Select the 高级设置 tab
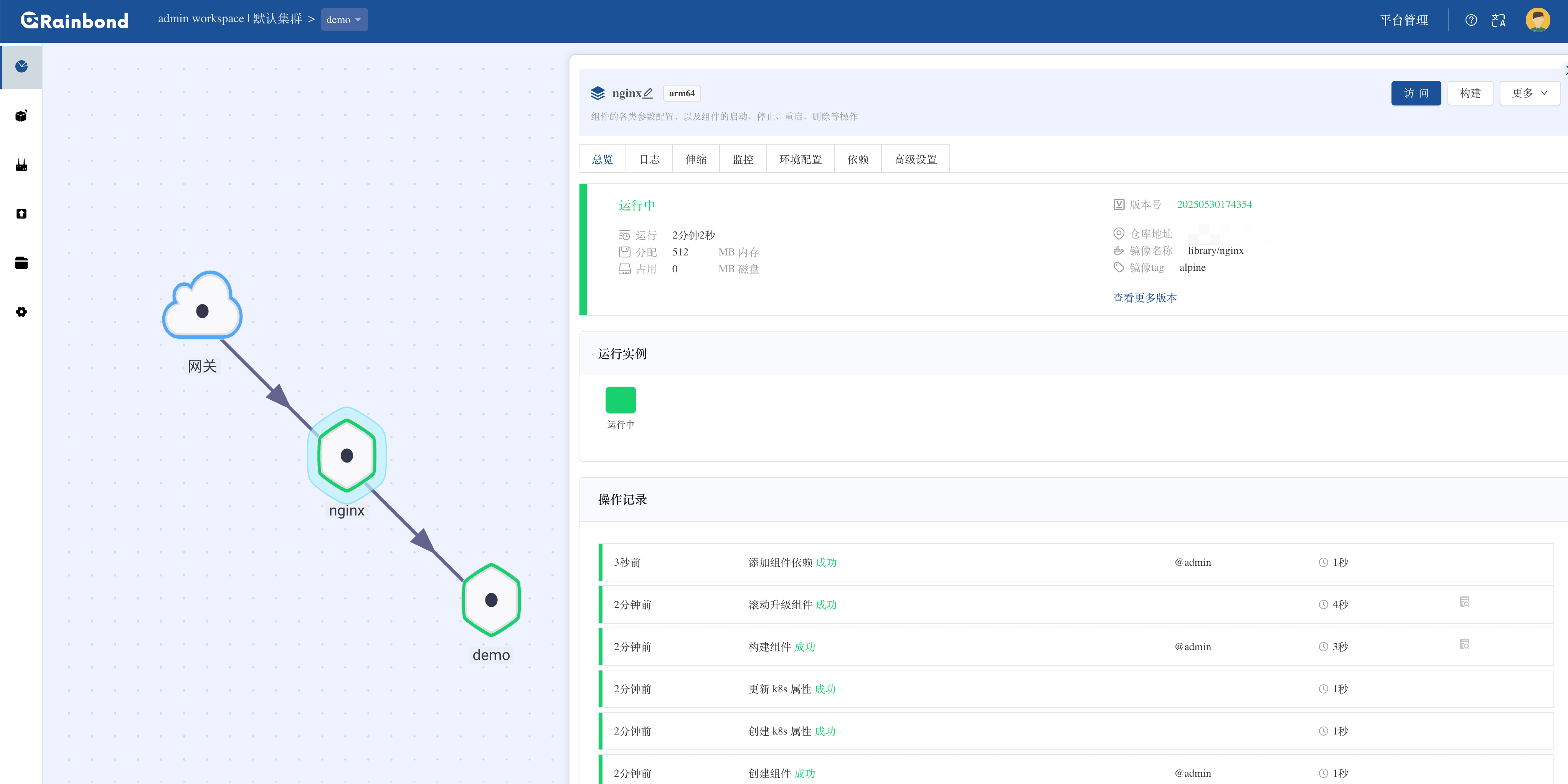This screenshot has width=1568, height=784. (915, 159)
